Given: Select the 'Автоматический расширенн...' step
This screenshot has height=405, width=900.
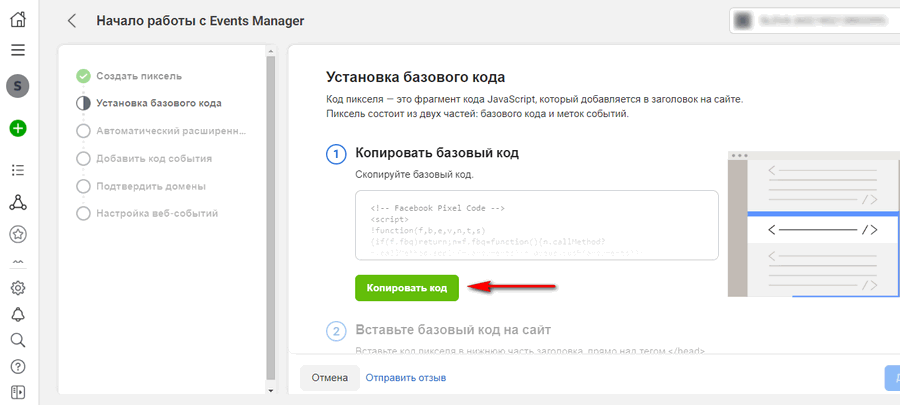Looking at the screenshot, I should click(x=171, y=131).
